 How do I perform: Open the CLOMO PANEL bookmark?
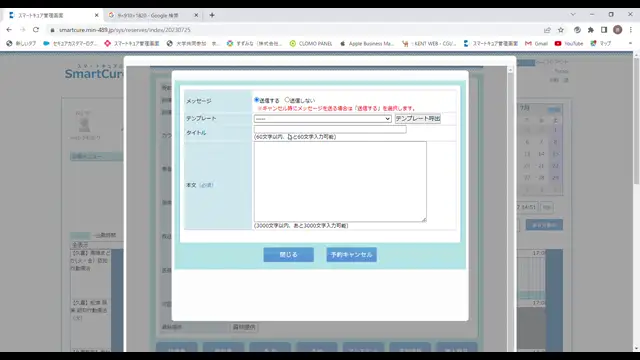pyautogui.click(x=311, y=43)
